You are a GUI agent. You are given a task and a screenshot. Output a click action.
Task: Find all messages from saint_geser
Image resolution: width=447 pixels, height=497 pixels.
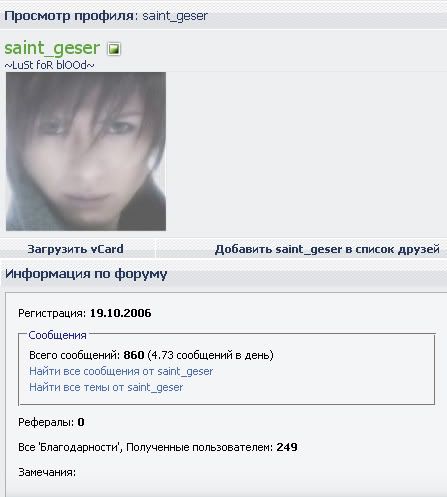(x=121, y=371)
